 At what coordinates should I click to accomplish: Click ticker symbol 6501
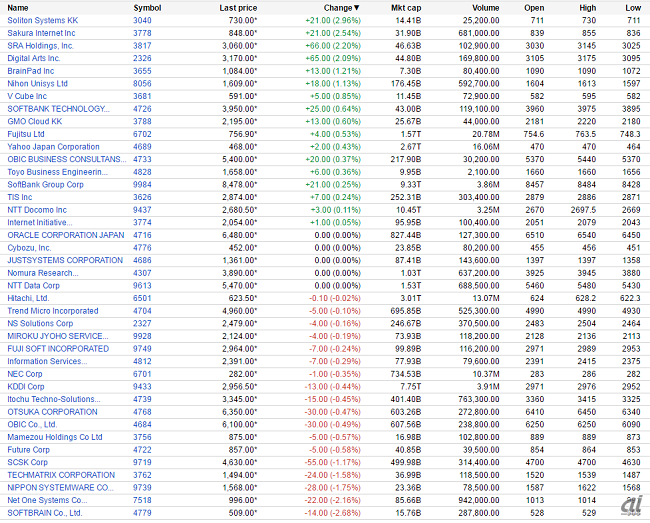point(142,298)
